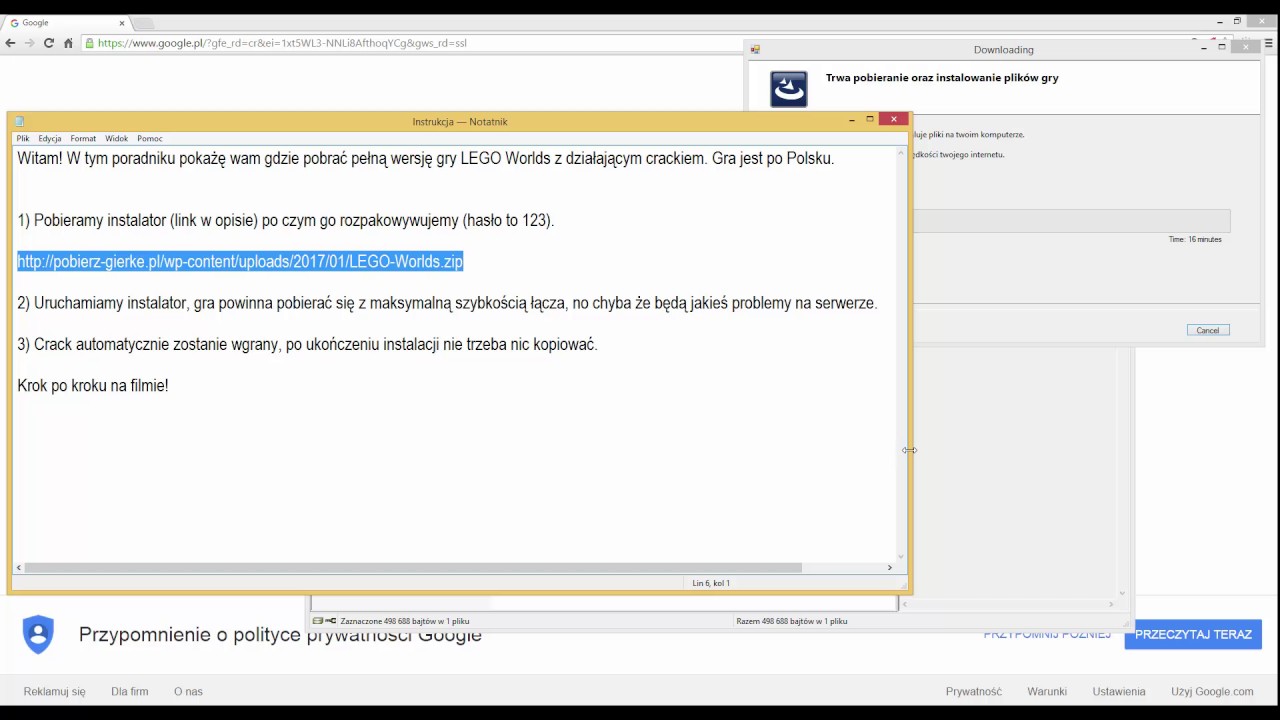
Task: Open the Chrome home page icon
Action: (68, 43)
